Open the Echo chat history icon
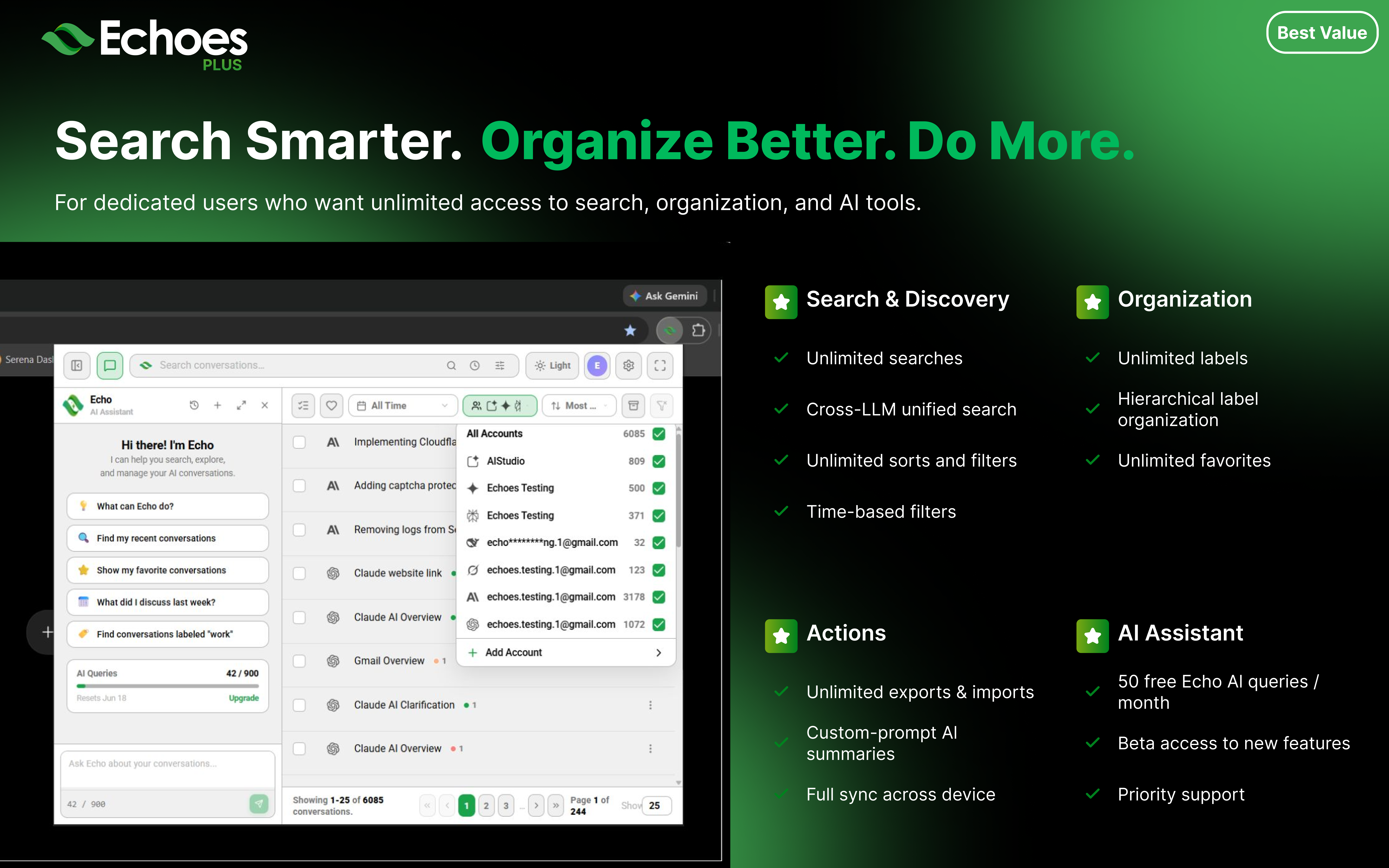The width and height of the screenshot is (1389, 868). tap(194, 405)
